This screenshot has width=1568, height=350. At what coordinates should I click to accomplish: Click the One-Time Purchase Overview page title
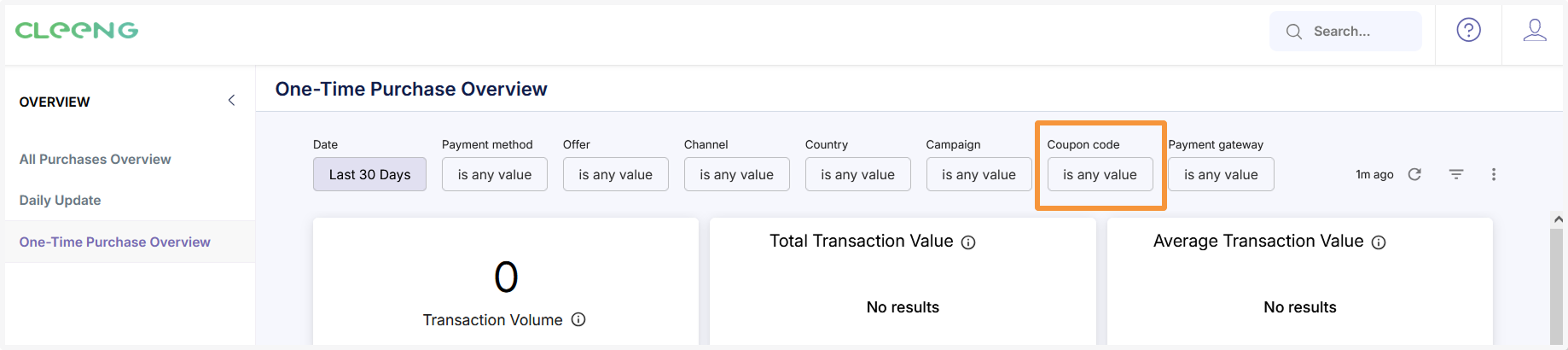pos(411,89)
